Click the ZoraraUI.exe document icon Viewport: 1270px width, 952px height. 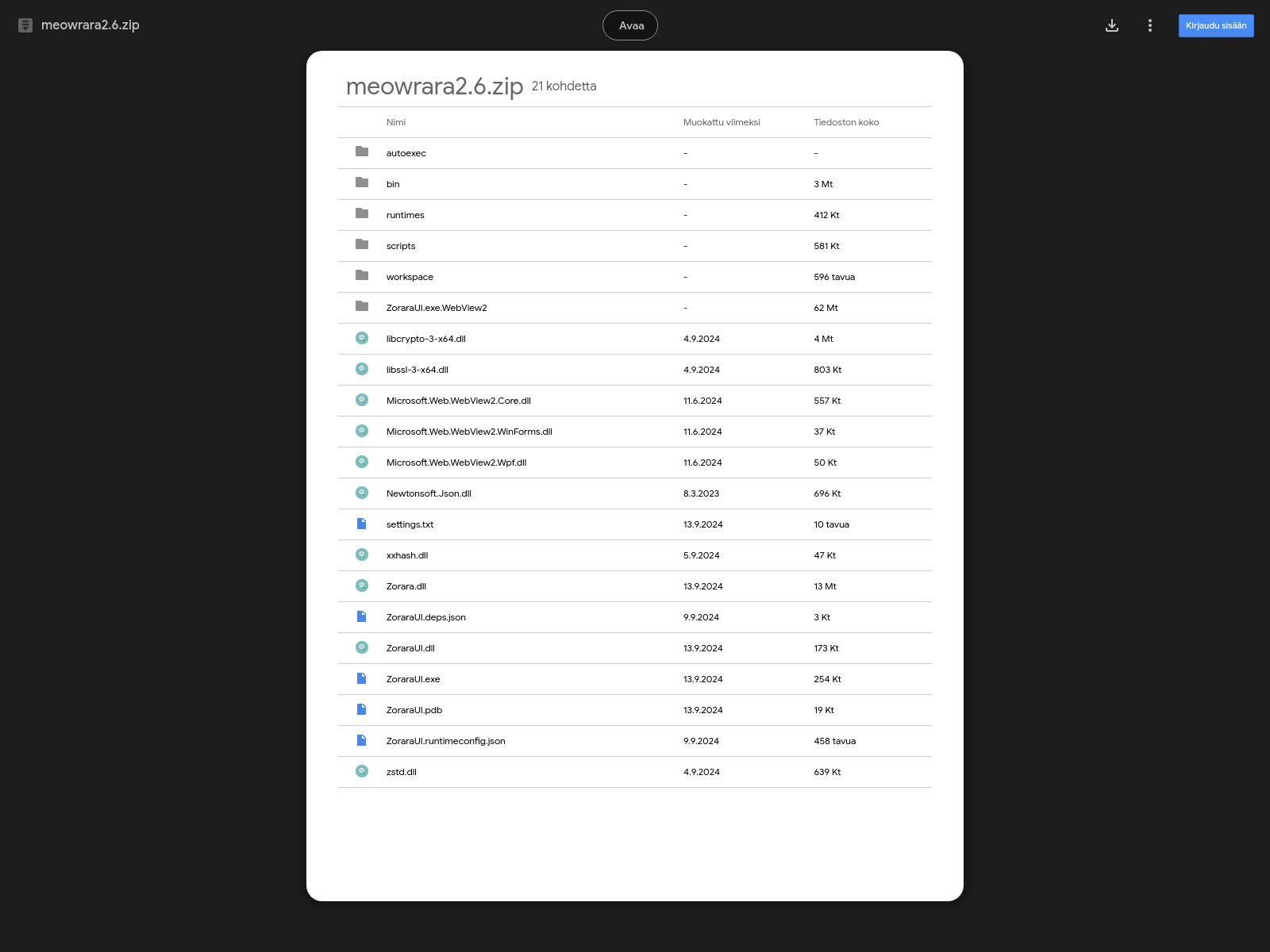pyautogui.click(x=362, y=678)
